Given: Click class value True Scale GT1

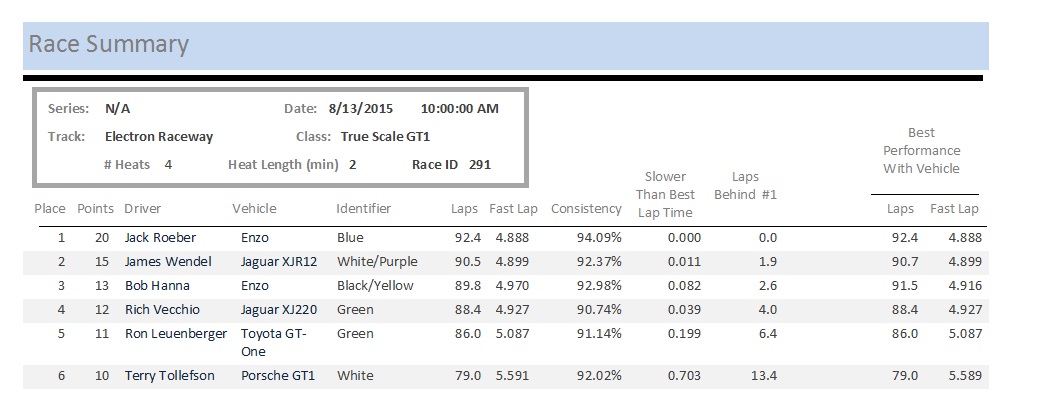Looking at the screenshot, I should tap(385, 137).
